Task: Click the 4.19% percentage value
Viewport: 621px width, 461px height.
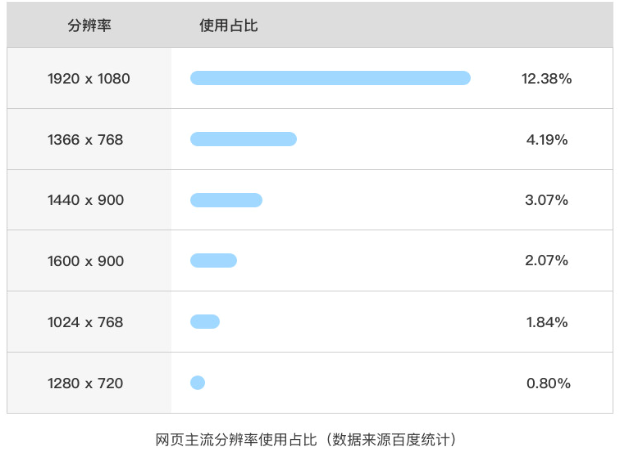Action: tap(547, 139)
